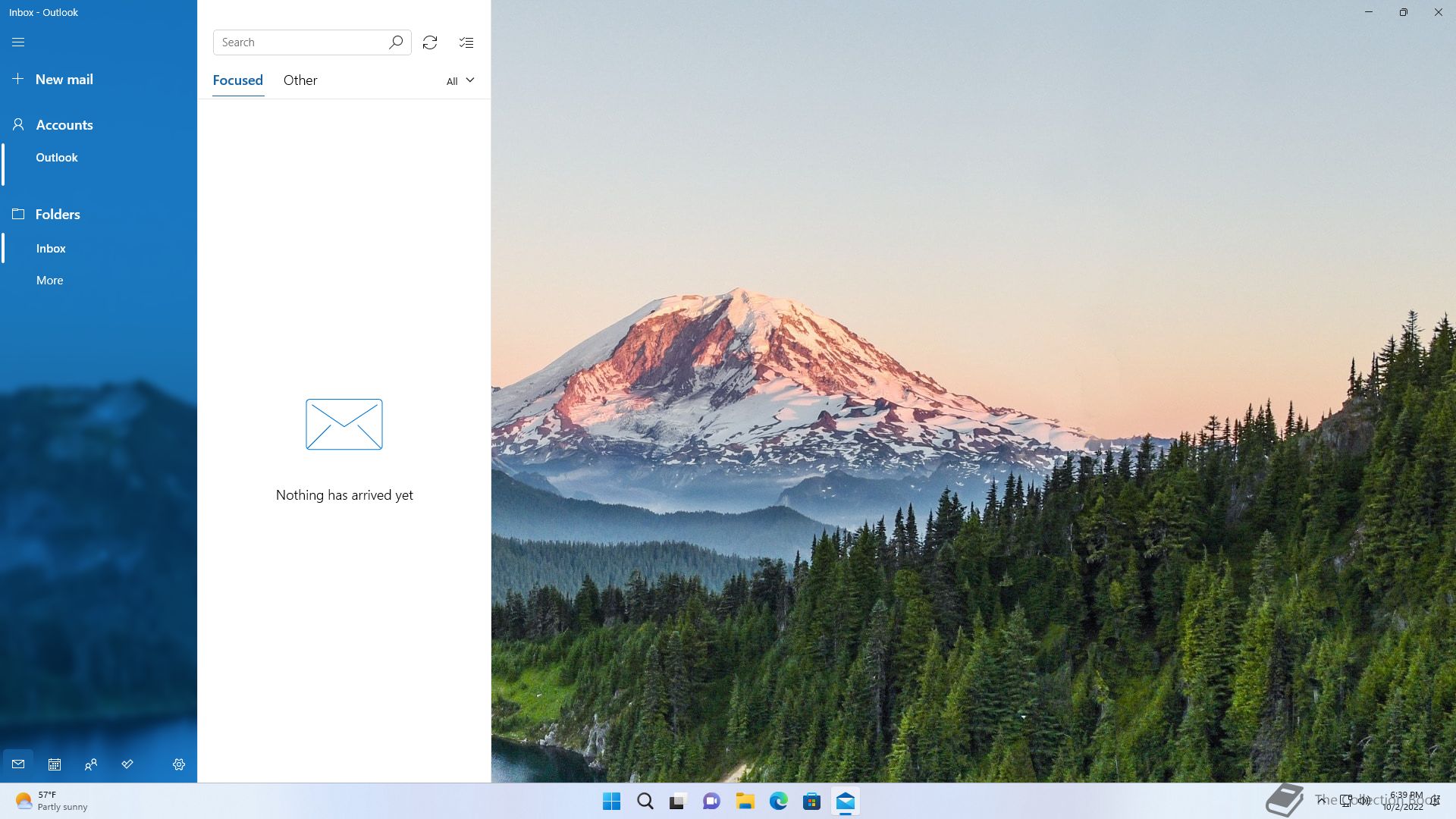Open Accounts management
Screen dimensions: 1456x819
tap(64, 125)
